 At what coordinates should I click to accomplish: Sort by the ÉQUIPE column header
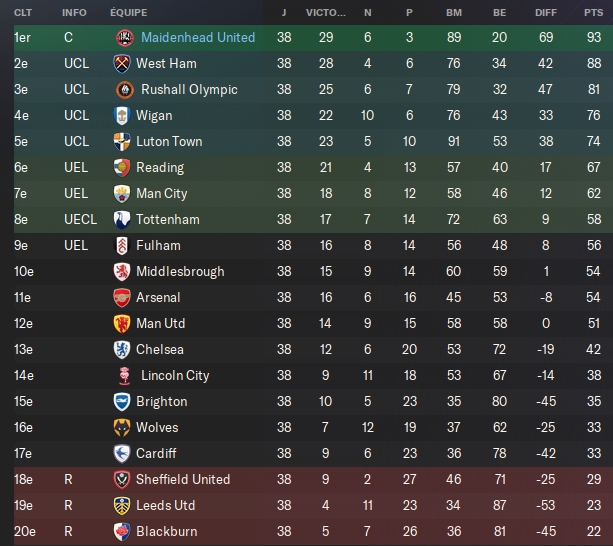point(128,13)
